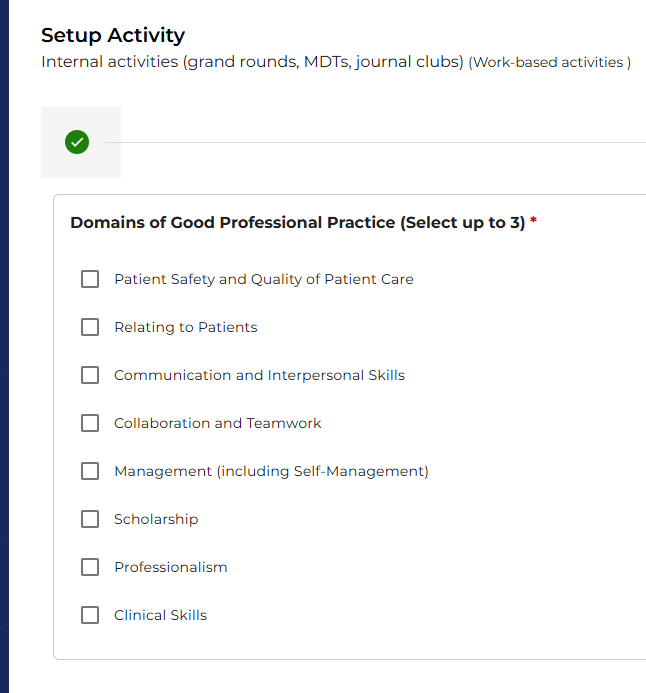This screenshot has width=646, height=693.
Task: Click the green checkmark step icon
Action: 77,142
